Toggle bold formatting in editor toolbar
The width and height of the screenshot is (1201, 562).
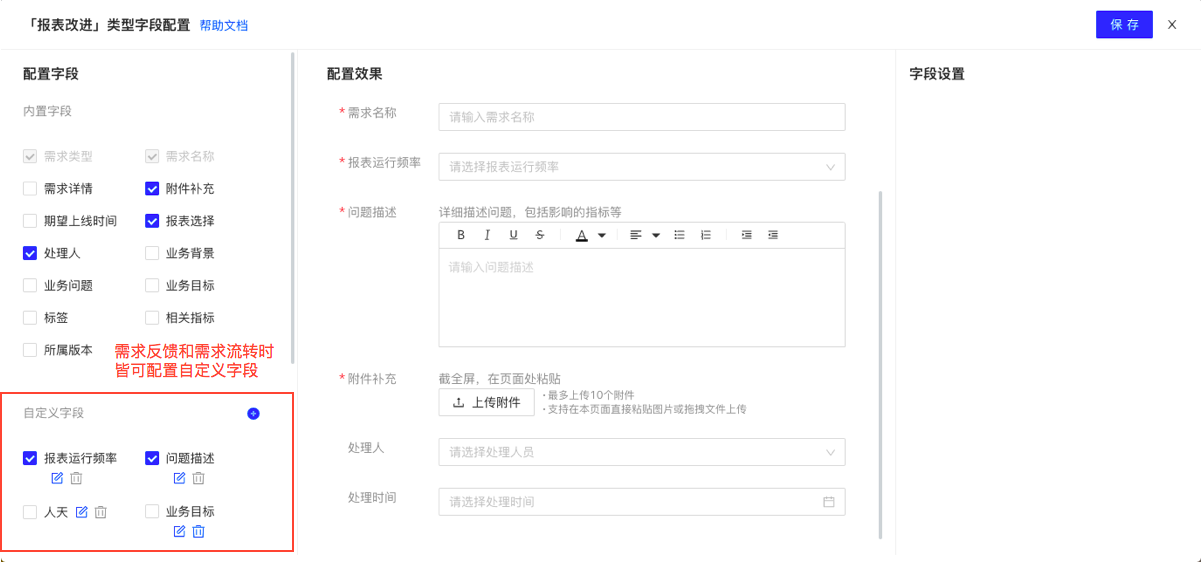(461, 235)
